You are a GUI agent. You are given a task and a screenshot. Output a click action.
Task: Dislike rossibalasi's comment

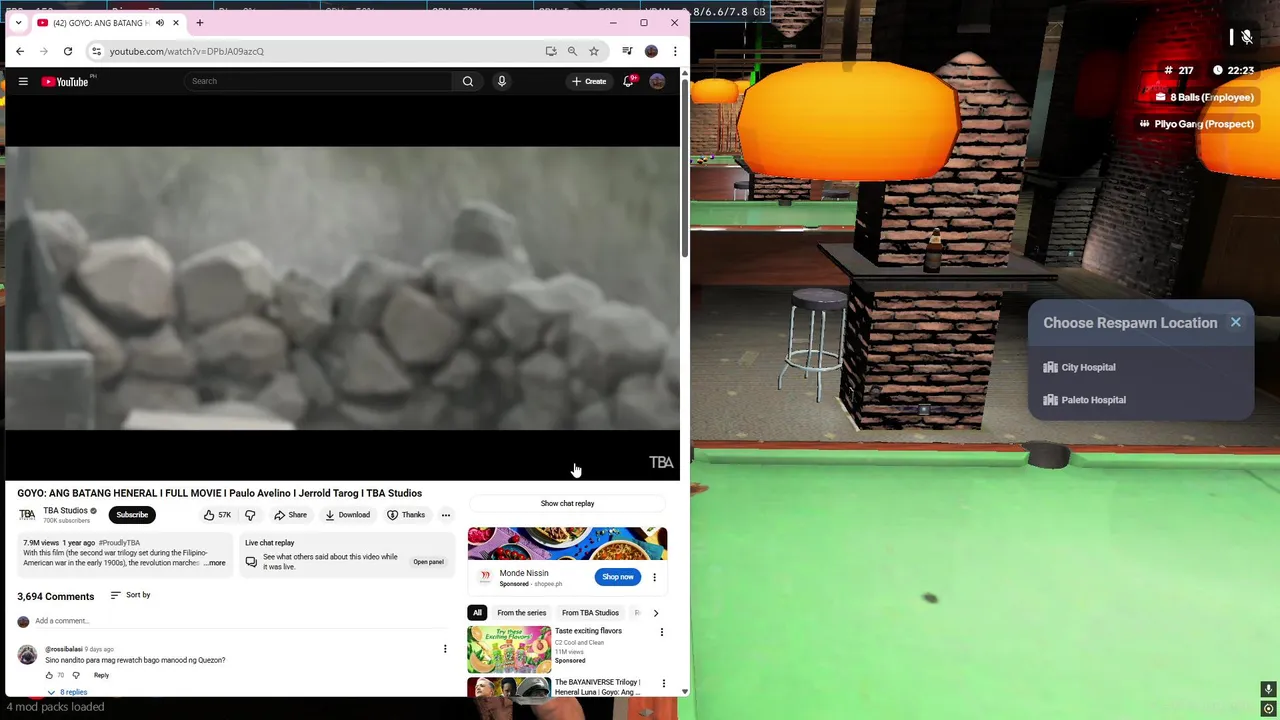pos(76,675)
